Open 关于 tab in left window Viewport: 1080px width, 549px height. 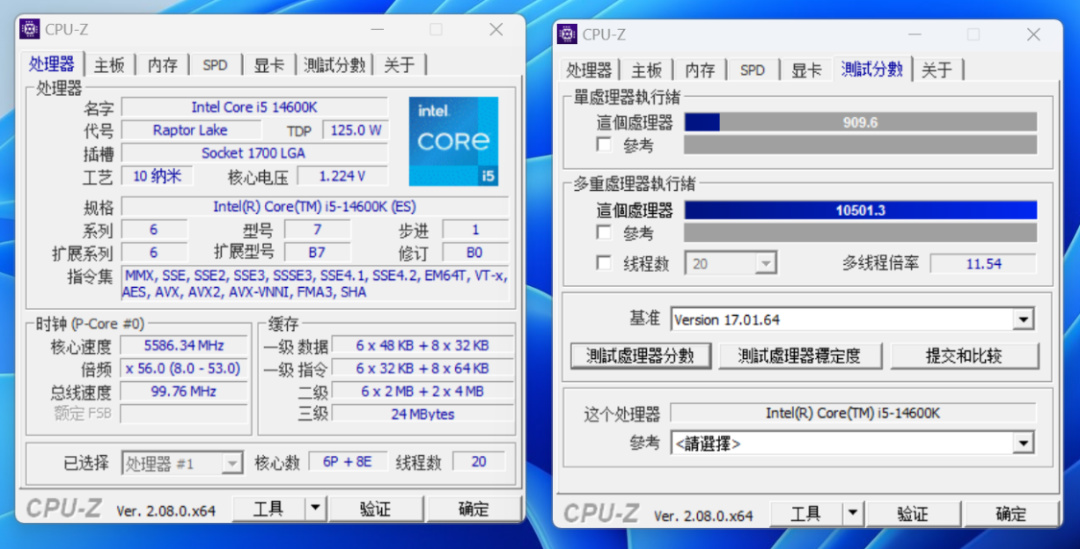click(399, 65)
